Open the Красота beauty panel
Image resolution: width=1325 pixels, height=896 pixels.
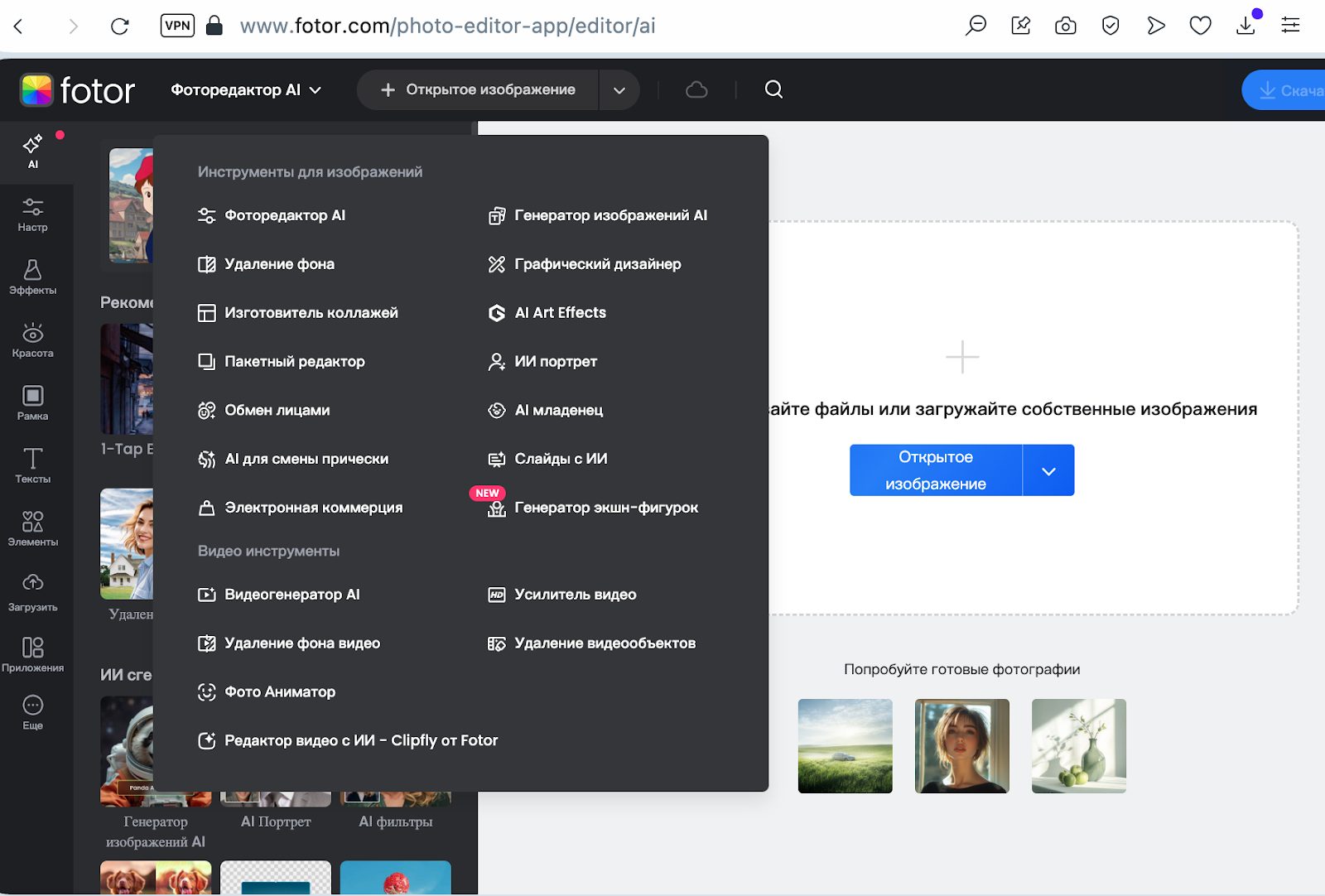(32, 340)
